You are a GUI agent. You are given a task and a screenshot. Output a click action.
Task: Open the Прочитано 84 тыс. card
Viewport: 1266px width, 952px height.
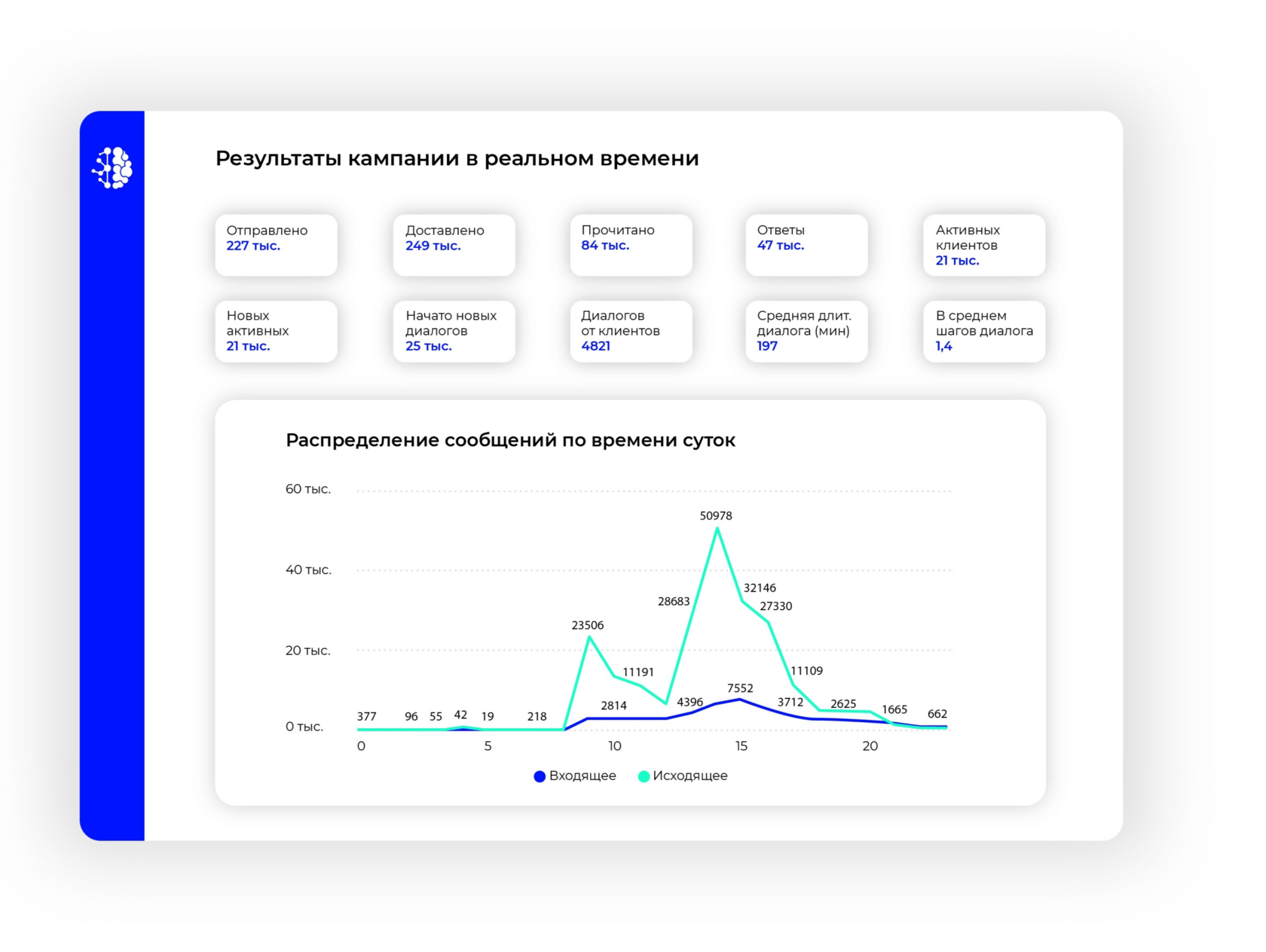(x=631, y=245)
